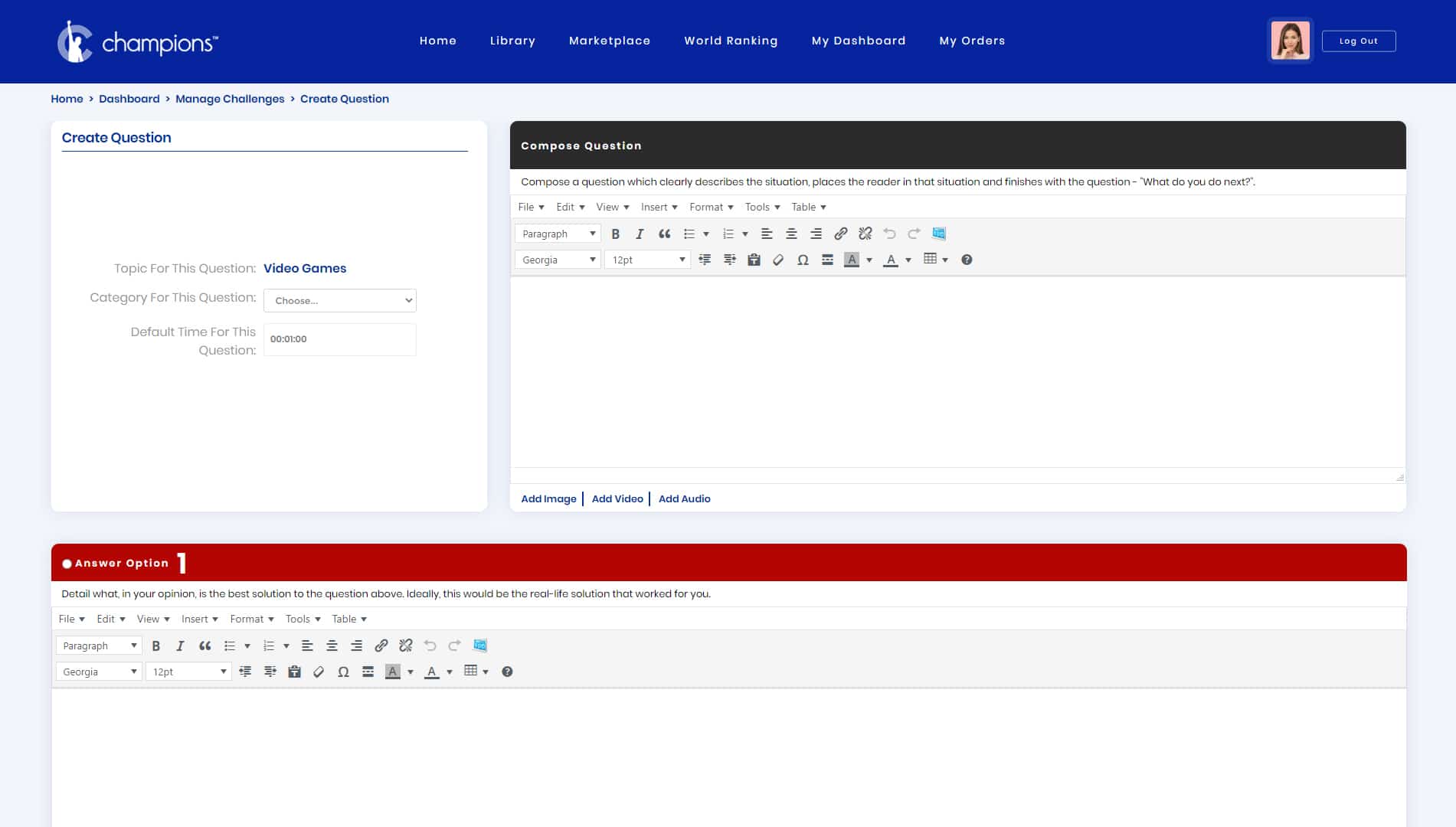Viewport: 1456px width, 827px height.
Task: Open text color picker in Compose Question toolbar
Action: 891,260
